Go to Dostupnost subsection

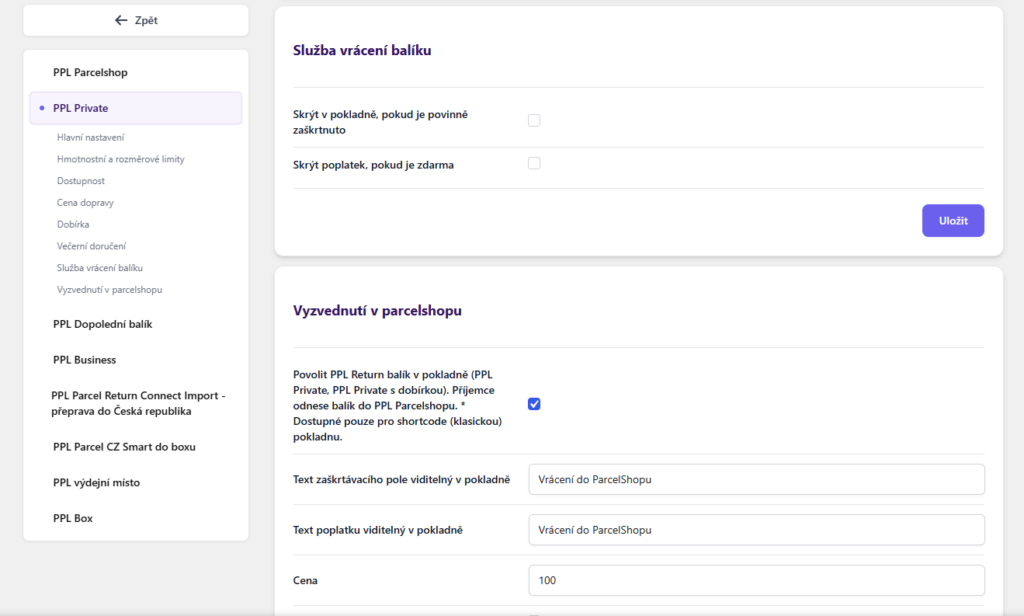coord(80,181)
